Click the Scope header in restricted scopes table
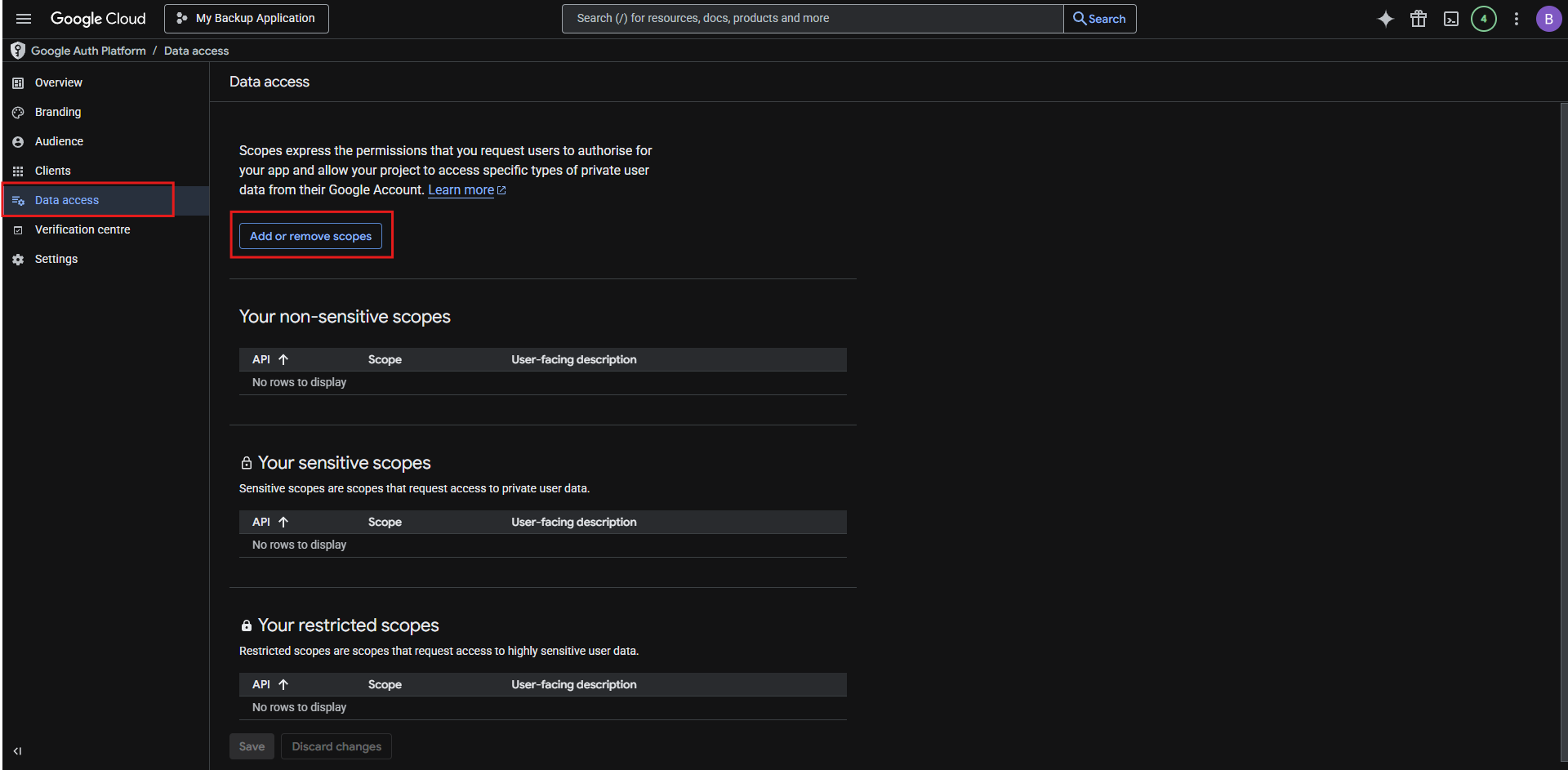The width and height of the screenshot is (1568, 770). tap(385, 684)
